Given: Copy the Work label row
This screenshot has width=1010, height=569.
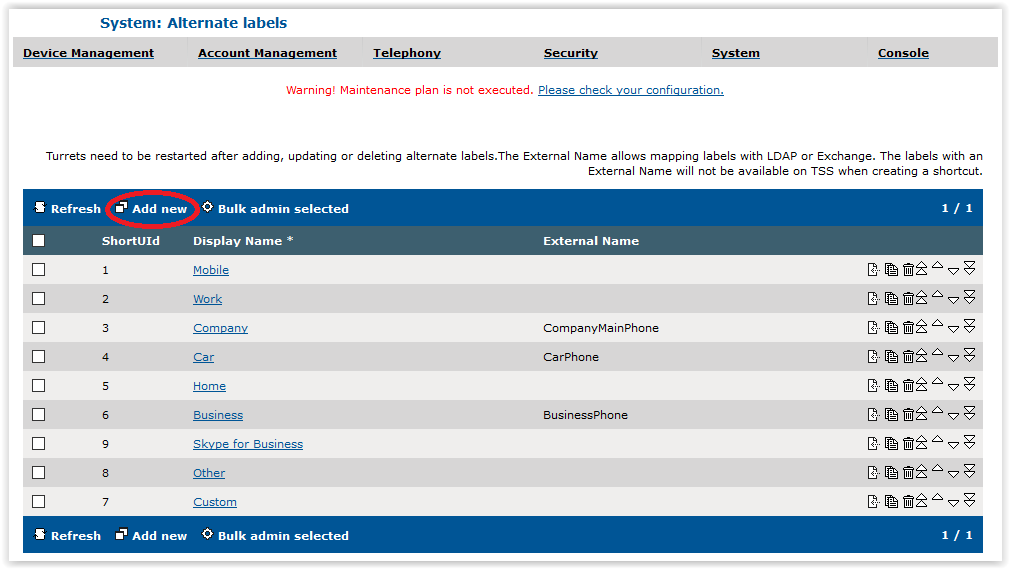Looking at the screenshot, I should (891, 298).
